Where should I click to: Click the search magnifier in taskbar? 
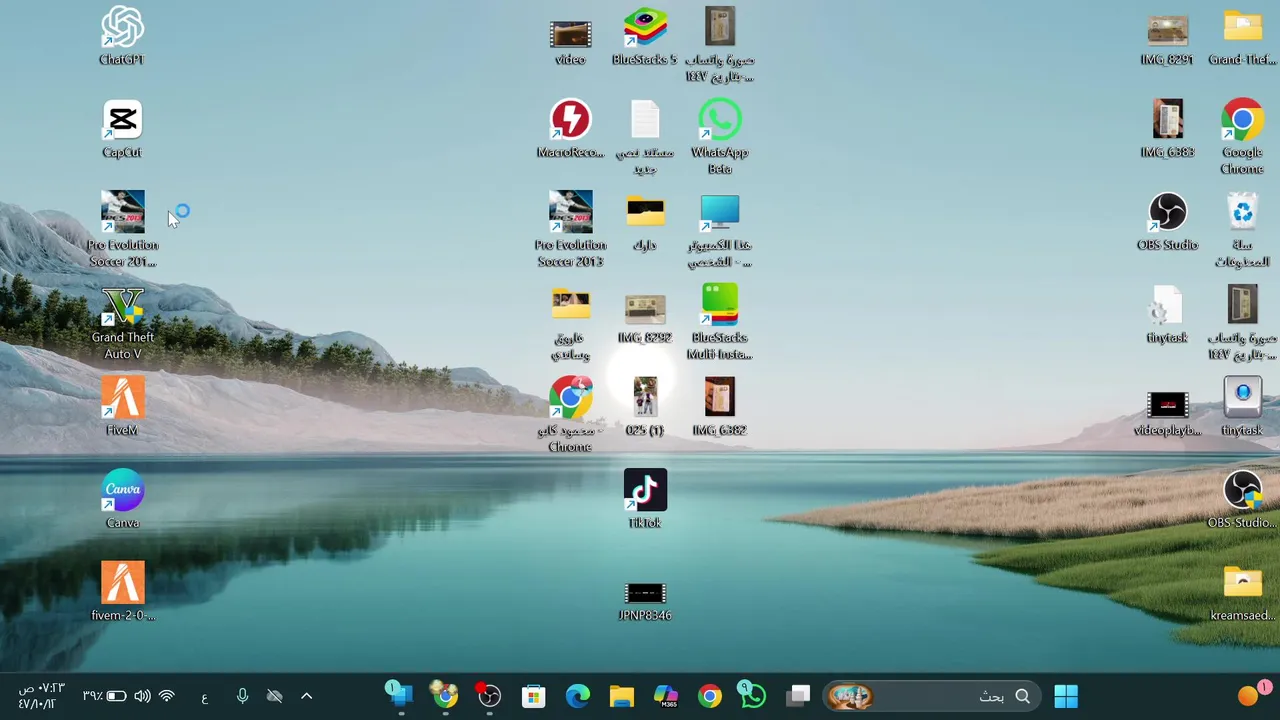click(x=1022, y=696)
